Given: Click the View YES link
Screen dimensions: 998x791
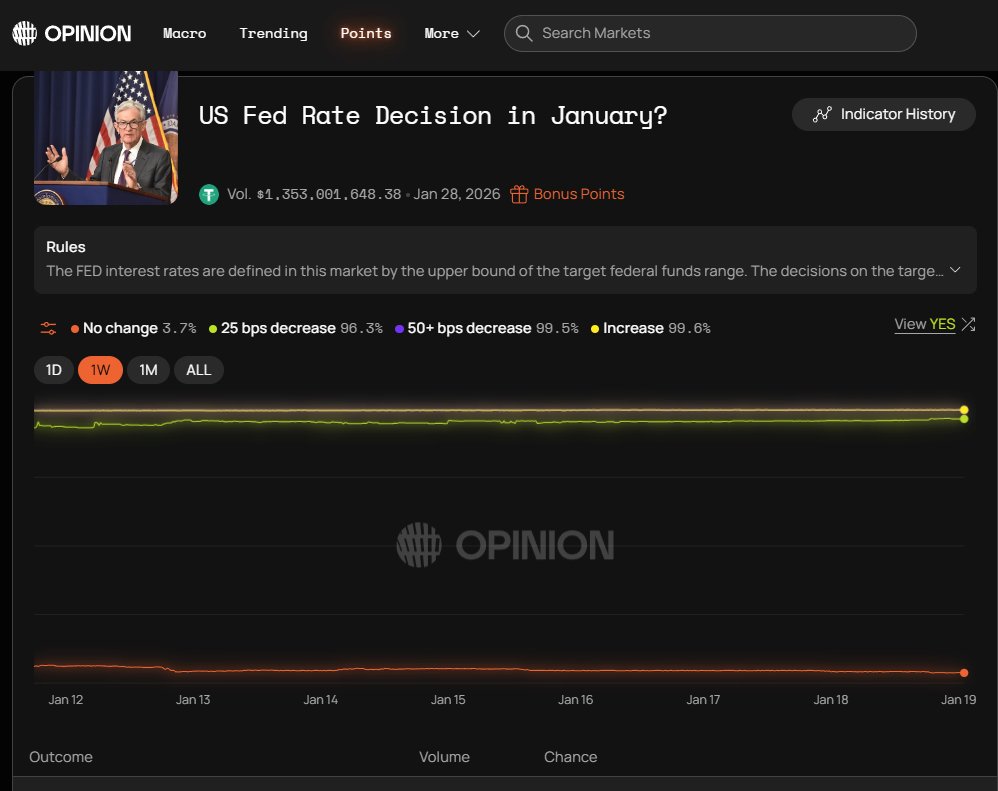Looking at the screenshot, I should (925, 325).
